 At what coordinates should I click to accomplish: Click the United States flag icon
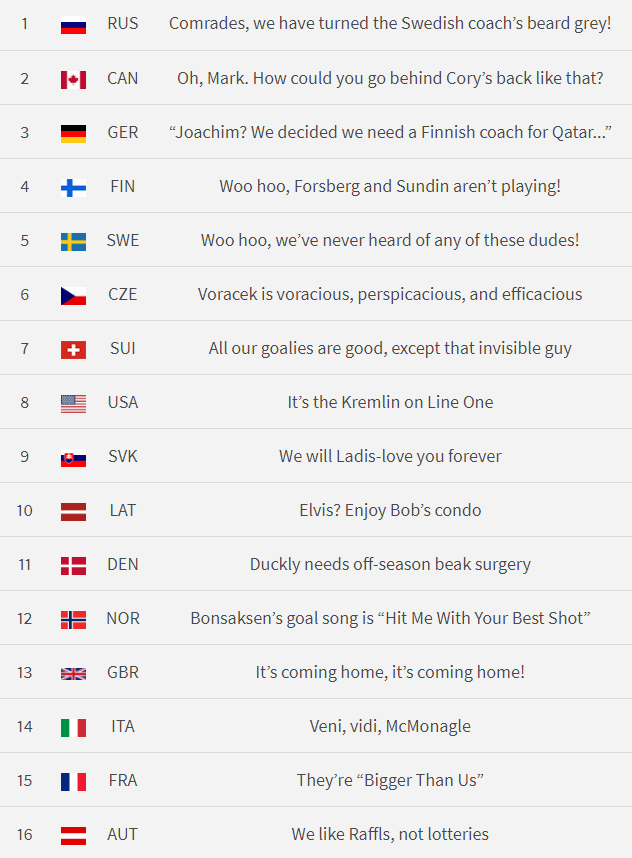[x=73, y=403]
